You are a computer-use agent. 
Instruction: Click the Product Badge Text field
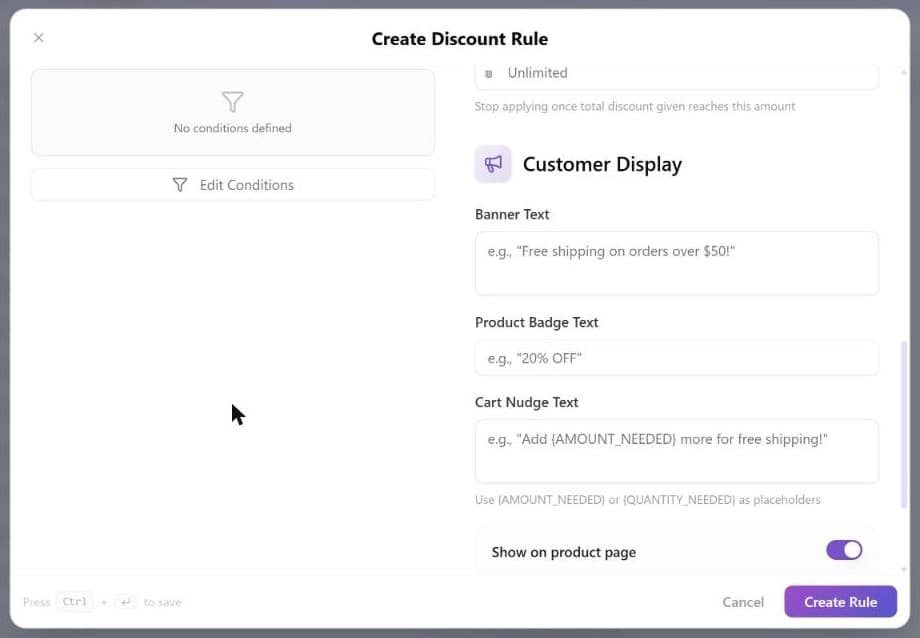(x=677, y=358)
